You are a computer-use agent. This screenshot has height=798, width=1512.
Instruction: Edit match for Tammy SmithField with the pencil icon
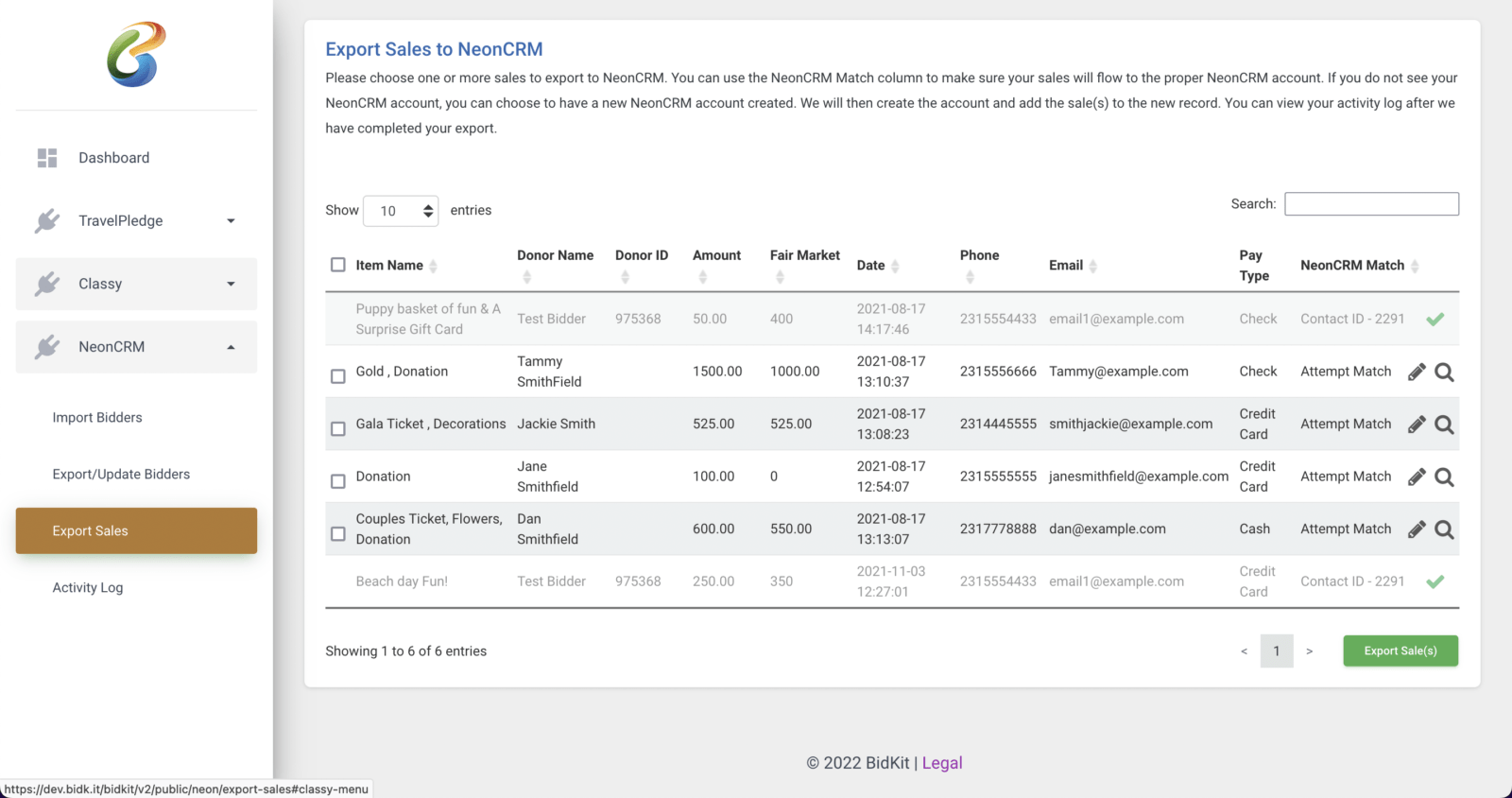[1417, 373]
